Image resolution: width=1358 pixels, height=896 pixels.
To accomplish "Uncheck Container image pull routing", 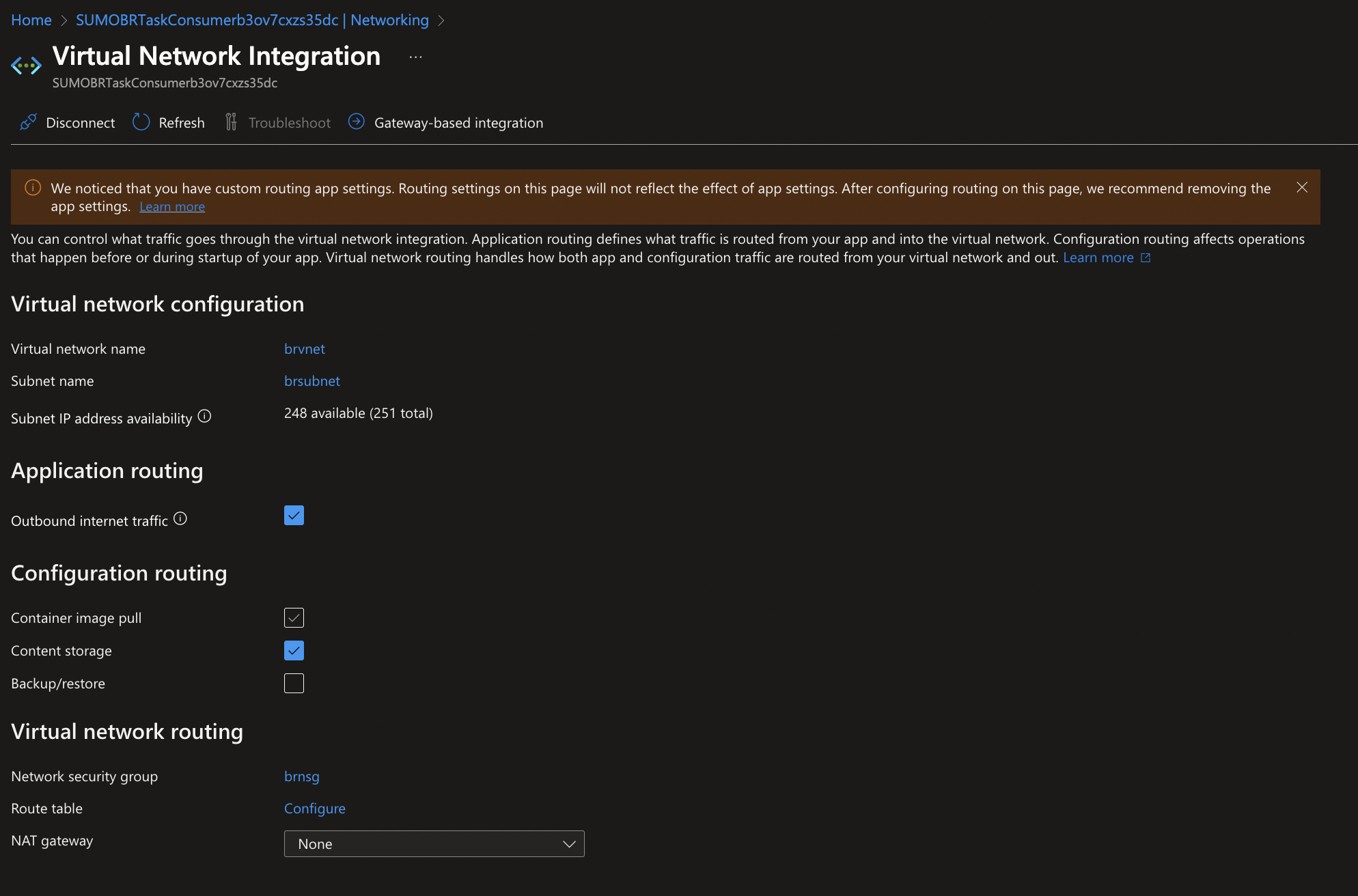I will (x=293, y=617).
